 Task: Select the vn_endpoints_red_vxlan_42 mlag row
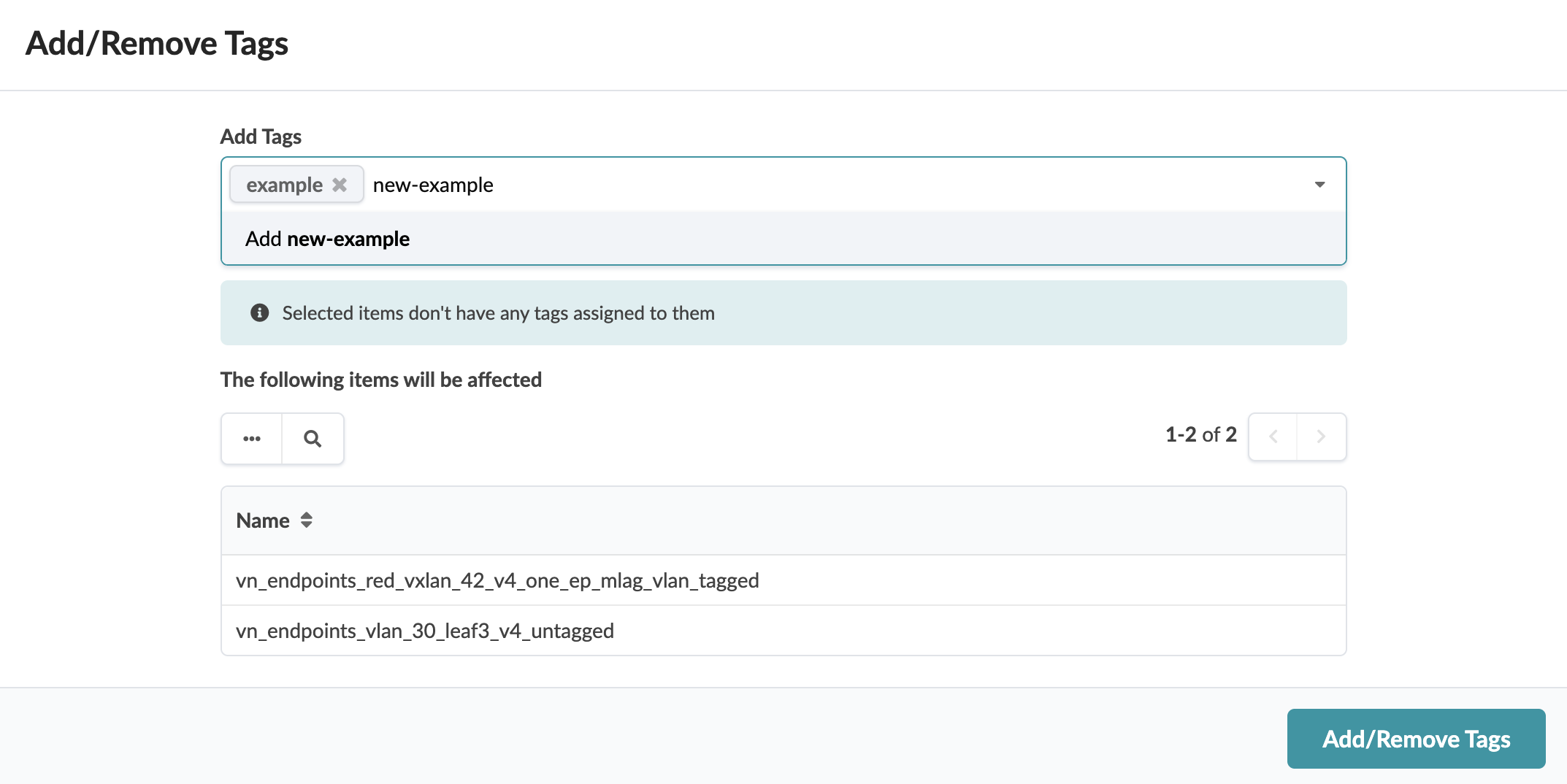(x=497, y=580)
